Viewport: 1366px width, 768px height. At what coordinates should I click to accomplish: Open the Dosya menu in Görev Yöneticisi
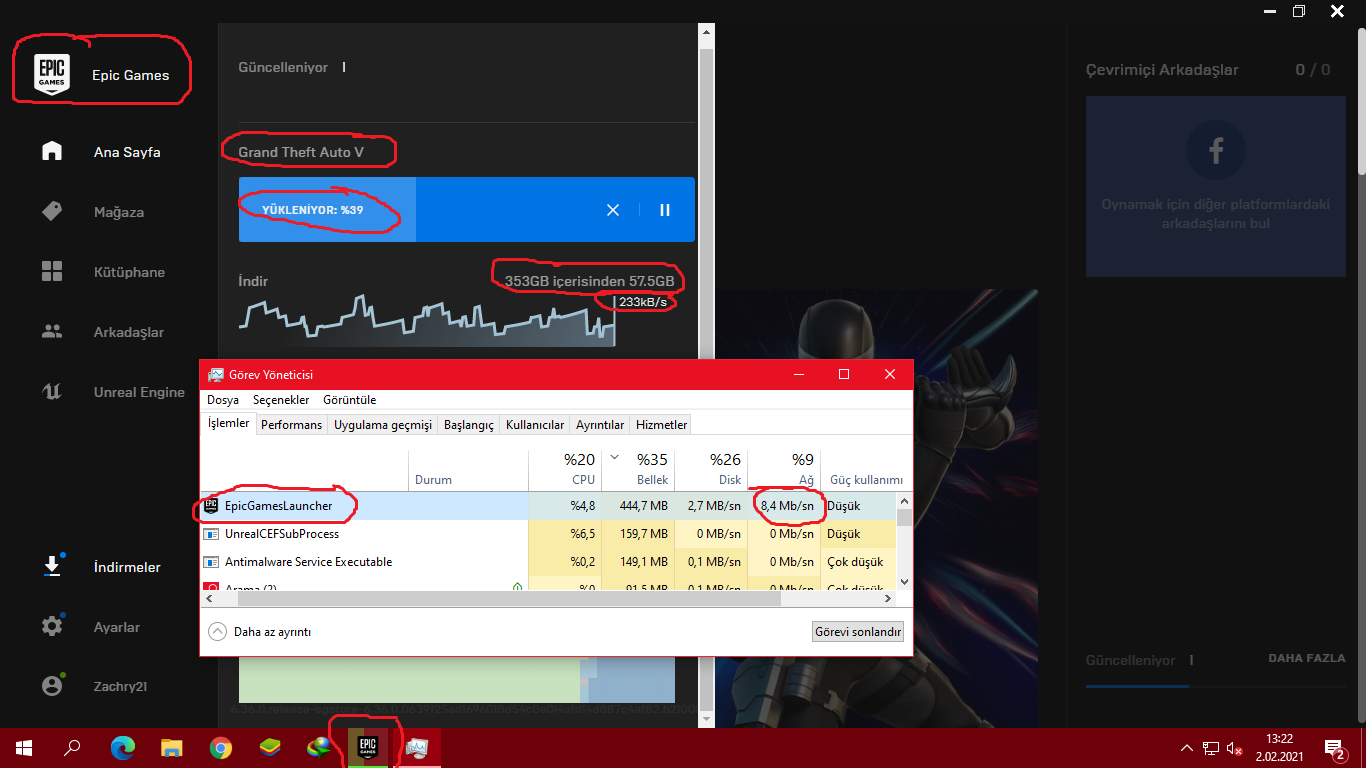223,400
